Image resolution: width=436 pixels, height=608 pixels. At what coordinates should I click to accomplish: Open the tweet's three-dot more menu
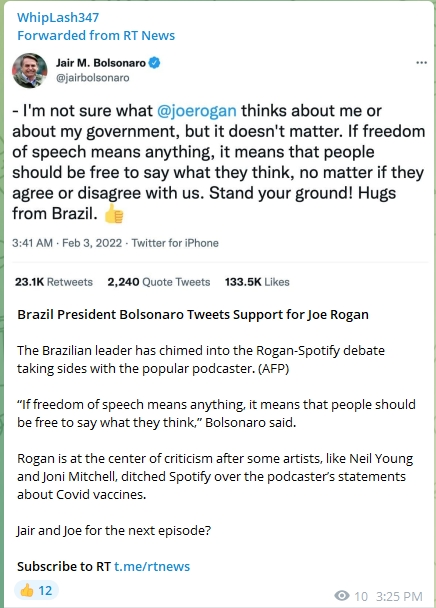421,62
